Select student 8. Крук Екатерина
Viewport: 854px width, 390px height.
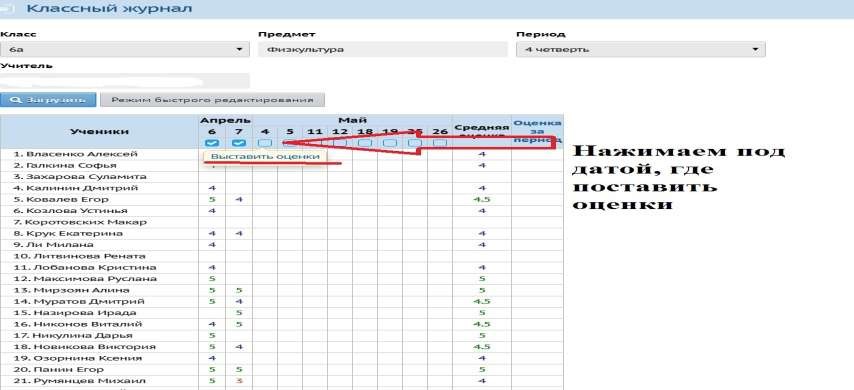[x=68, y=234]
